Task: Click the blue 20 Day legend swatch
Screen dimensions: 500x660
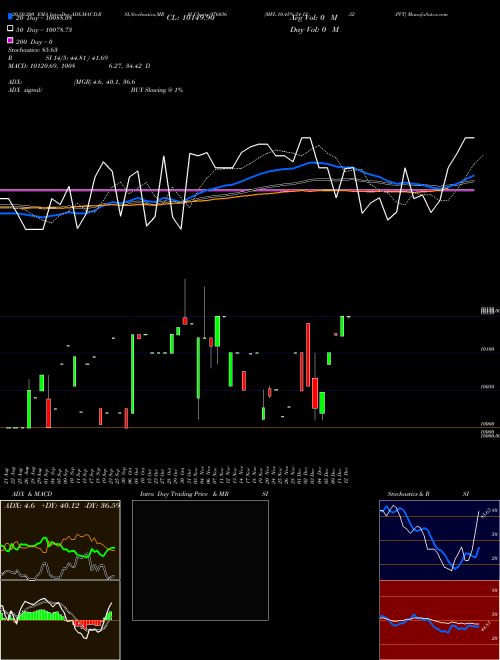Action: point(10,17)
